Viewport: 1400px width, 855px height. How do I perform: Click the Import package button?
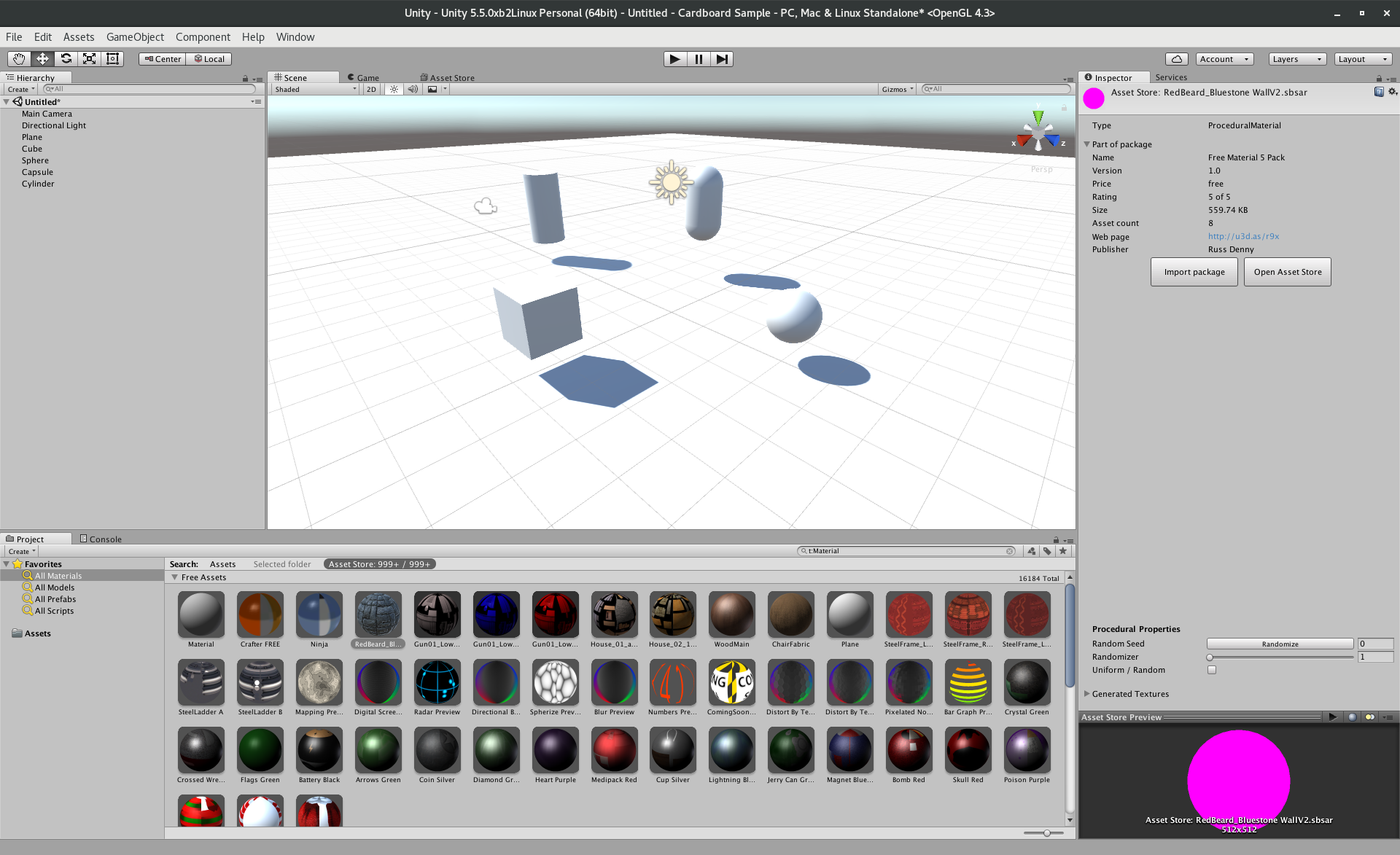tap(1194, 272)
